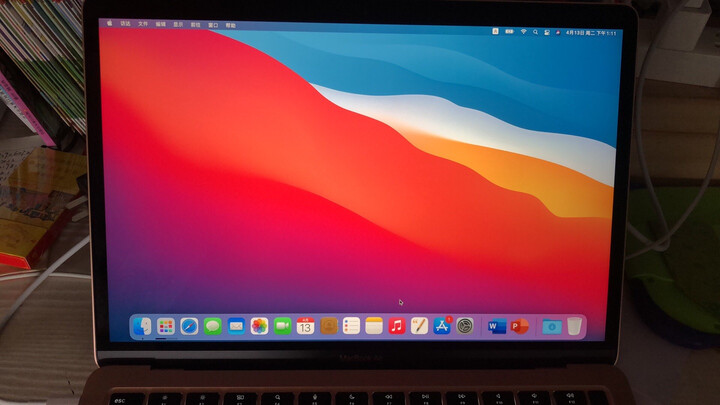The image size is (720, 405).
Task: Open Finder from the Dock
Action: (142, 326)
